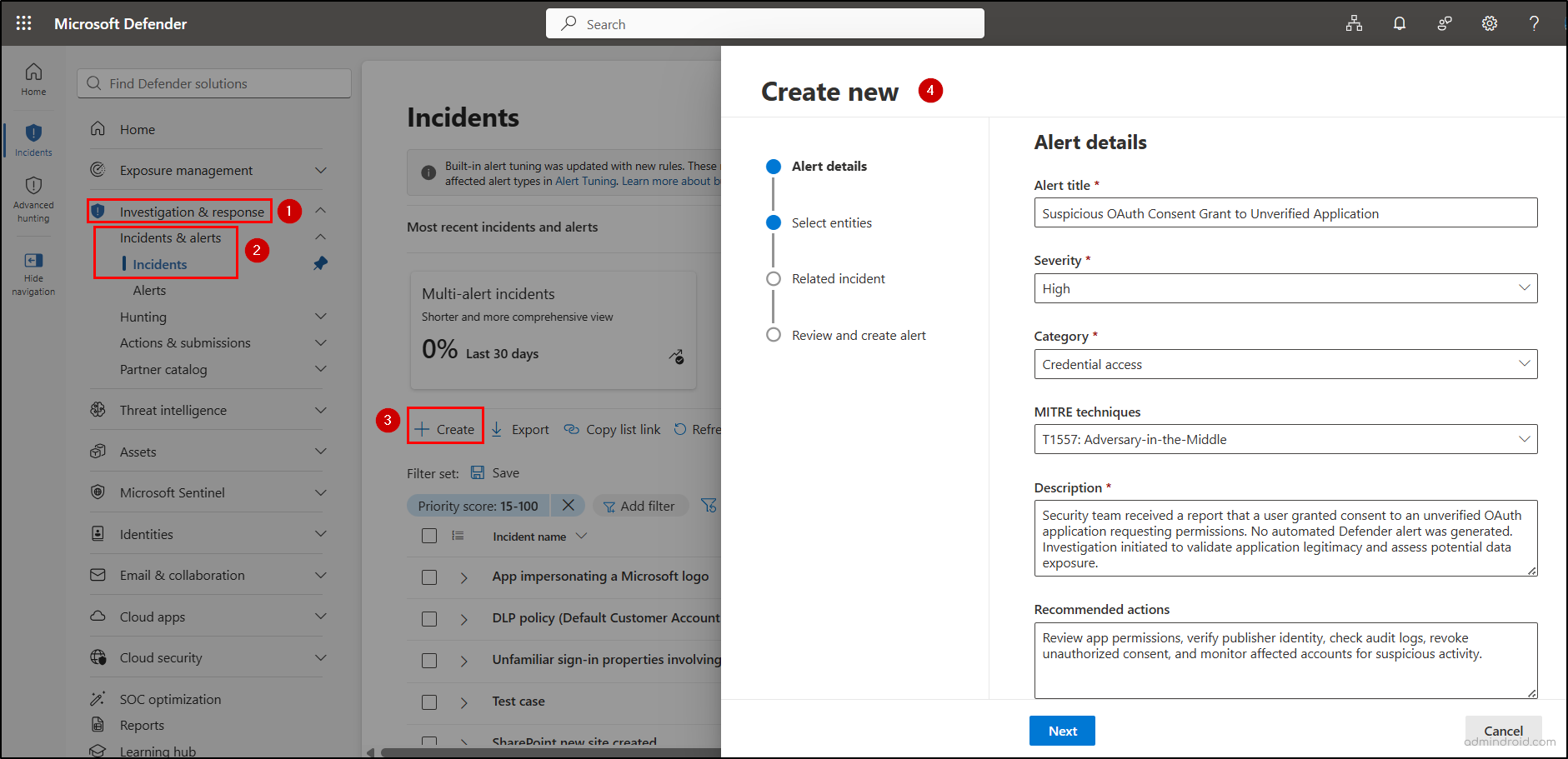Click the pin icon beside Incidents
The image size is (1568, 759).
[x=320, y=263]
